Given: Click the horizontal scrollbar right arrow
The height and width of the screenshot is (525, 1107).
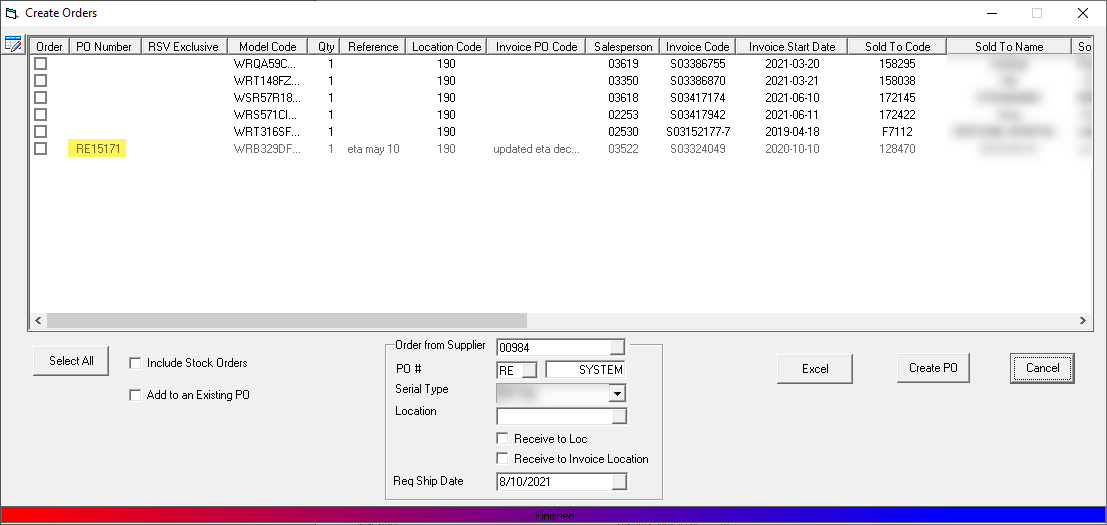Looking at the screenshot, I should click(1083, 321).
